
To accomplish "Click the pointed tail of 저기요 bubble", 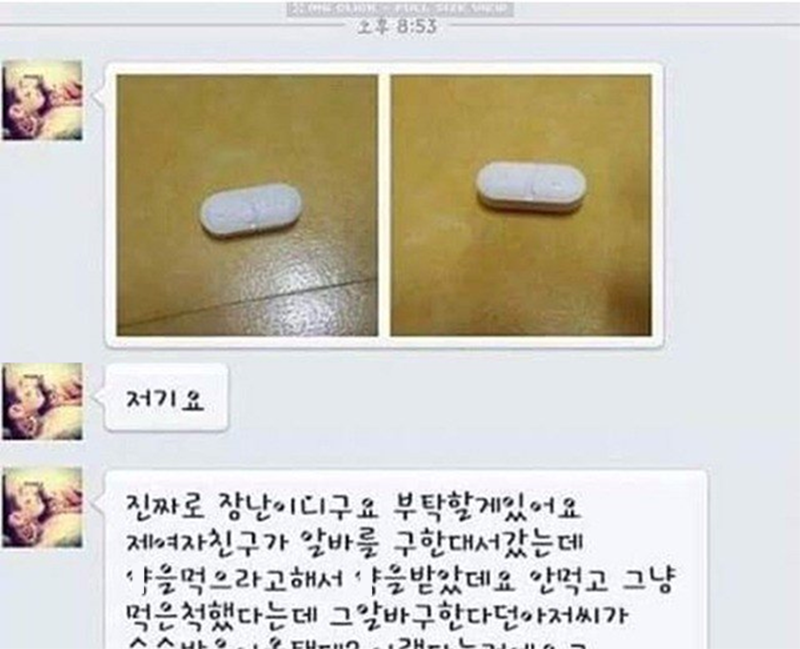I will (x=100, y=398).
